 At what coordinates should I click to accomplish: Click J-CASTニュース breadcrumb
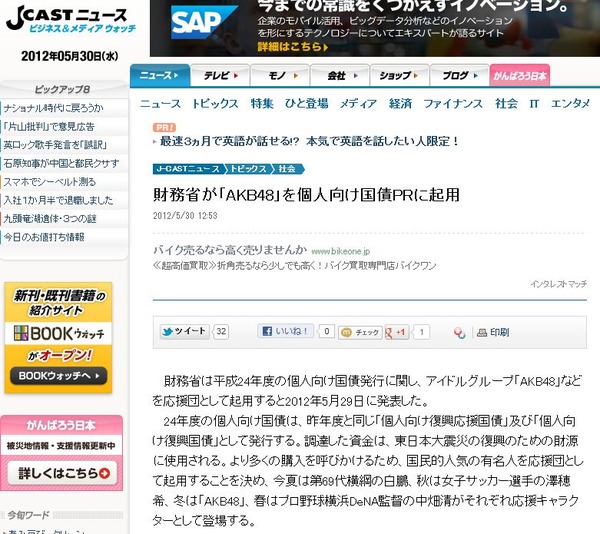[x=188, y=169]
